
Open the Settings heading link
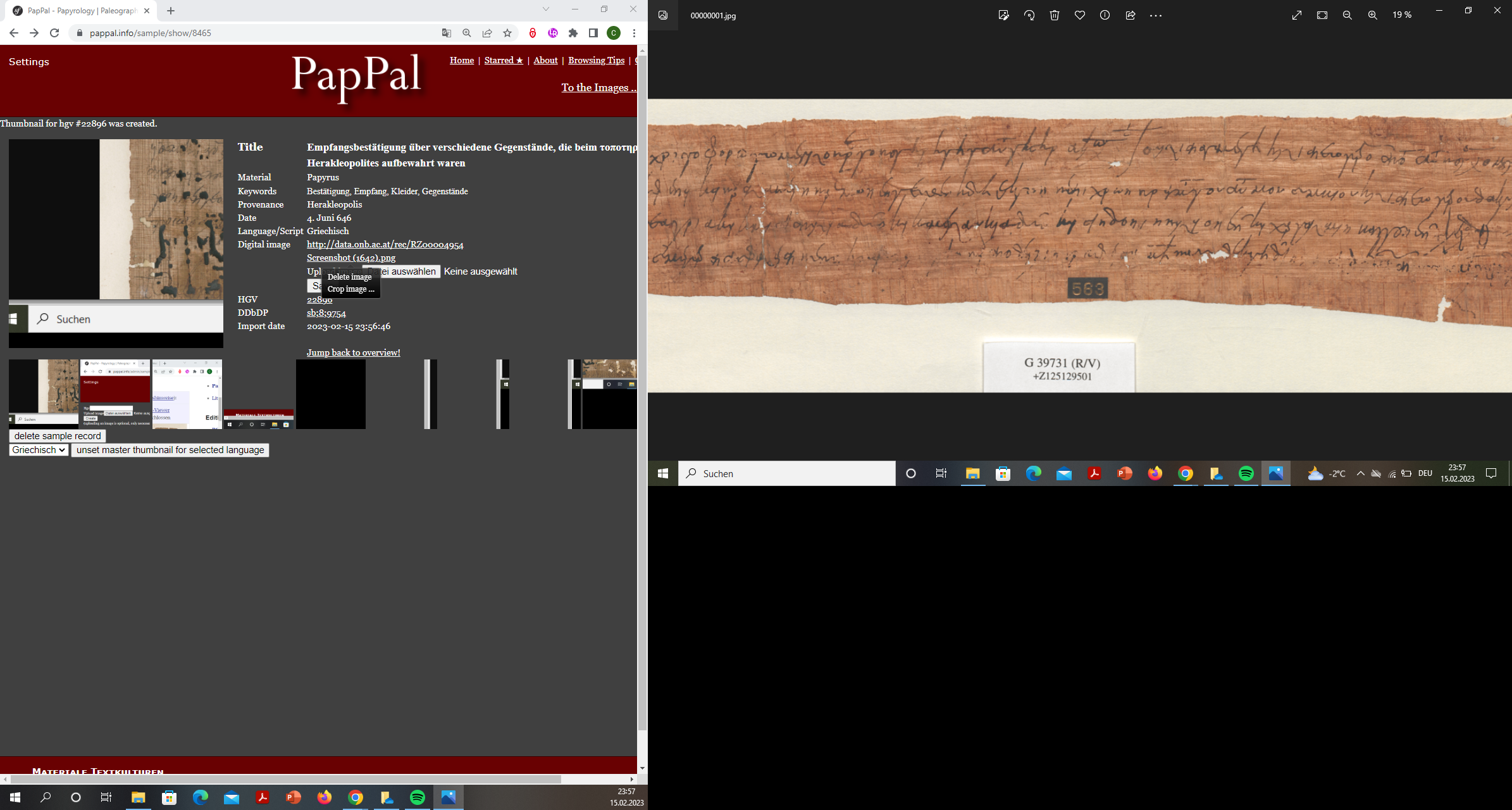29,61
